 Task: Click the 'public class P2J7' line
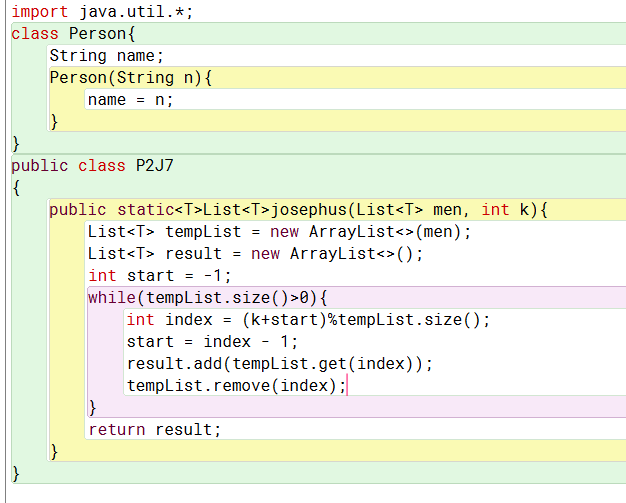coord(92,165)
